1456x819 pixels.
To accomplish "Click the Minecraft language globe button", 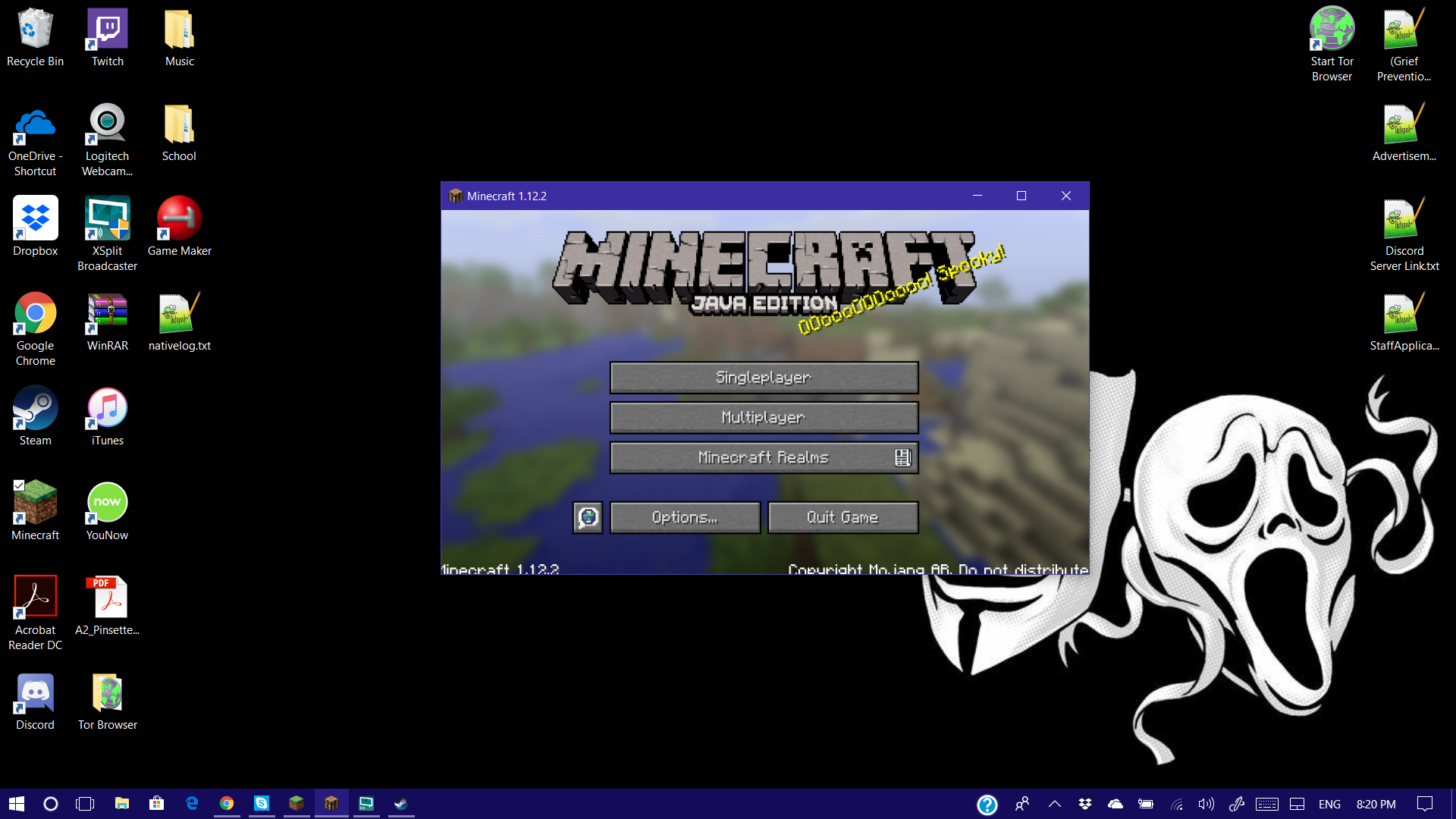I will 588,518.
